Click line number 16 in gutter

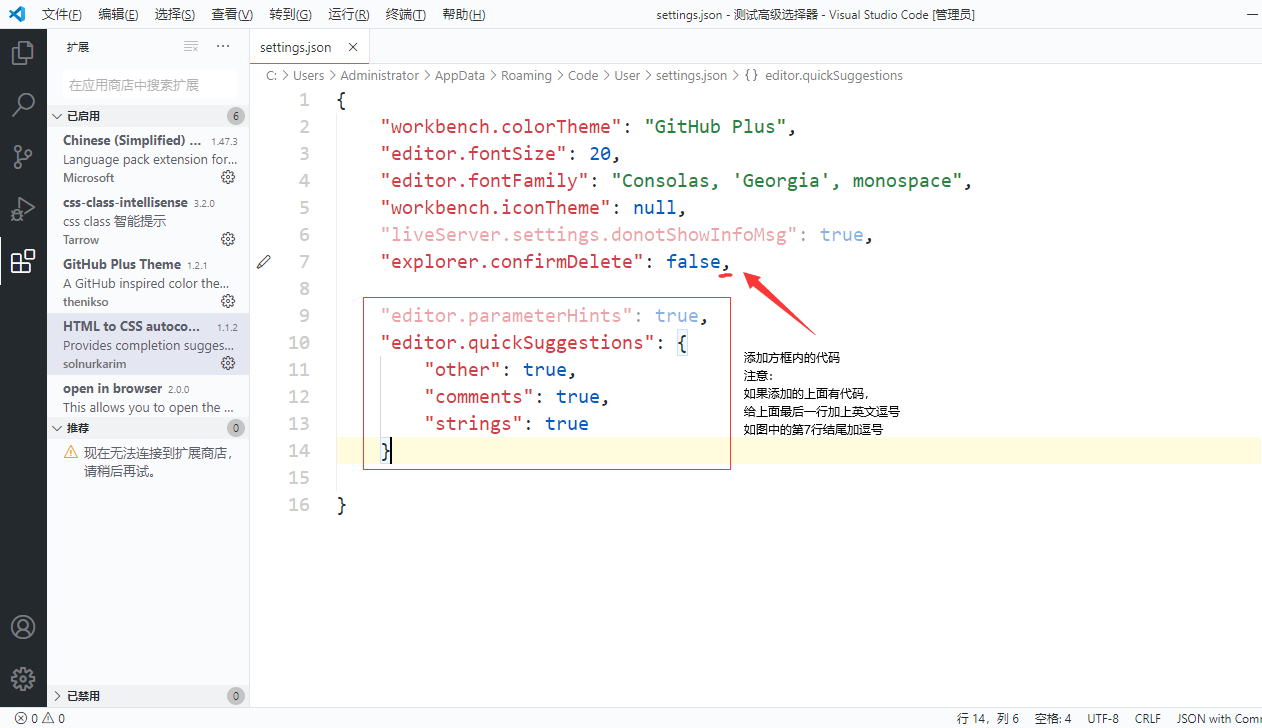point(299,505)
